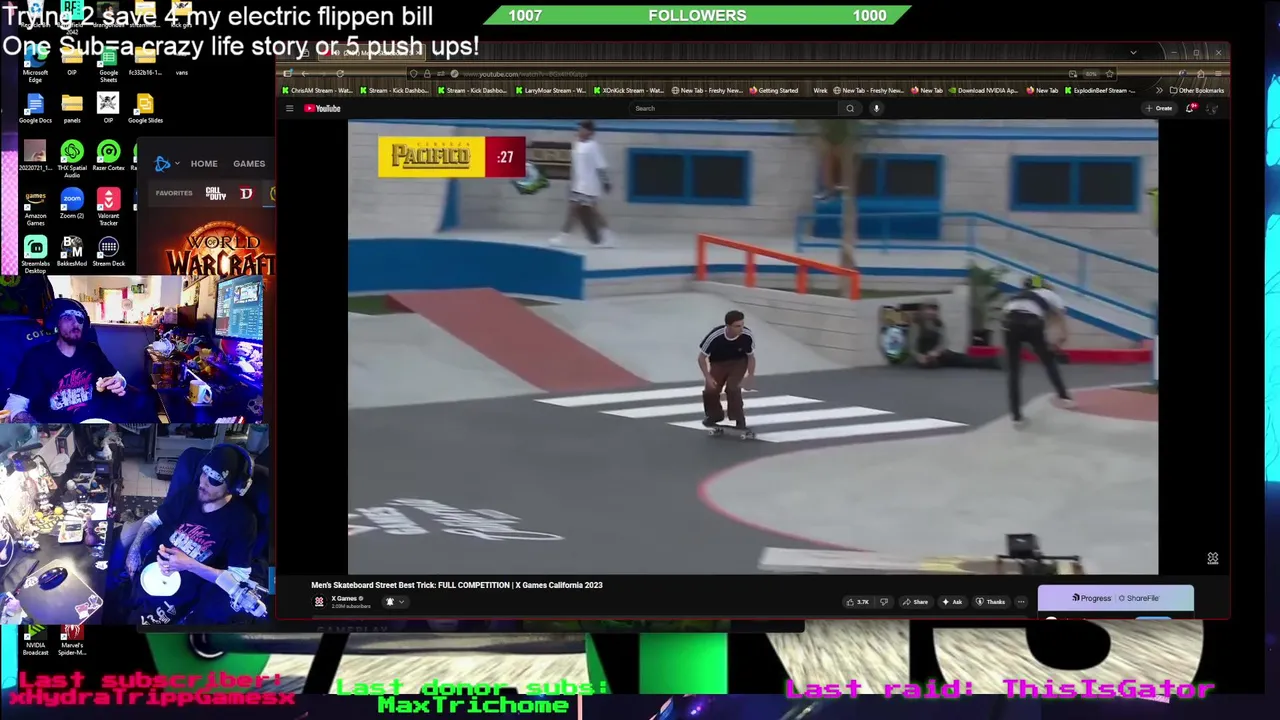Switch to the GAMES tab in Battle.net
Screen dimensions: 1280x720
pos(249,164)
